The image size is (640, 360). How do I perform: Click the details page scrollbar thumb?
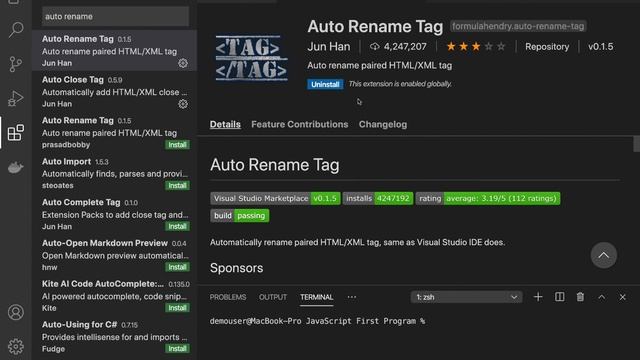coord(636,144)
